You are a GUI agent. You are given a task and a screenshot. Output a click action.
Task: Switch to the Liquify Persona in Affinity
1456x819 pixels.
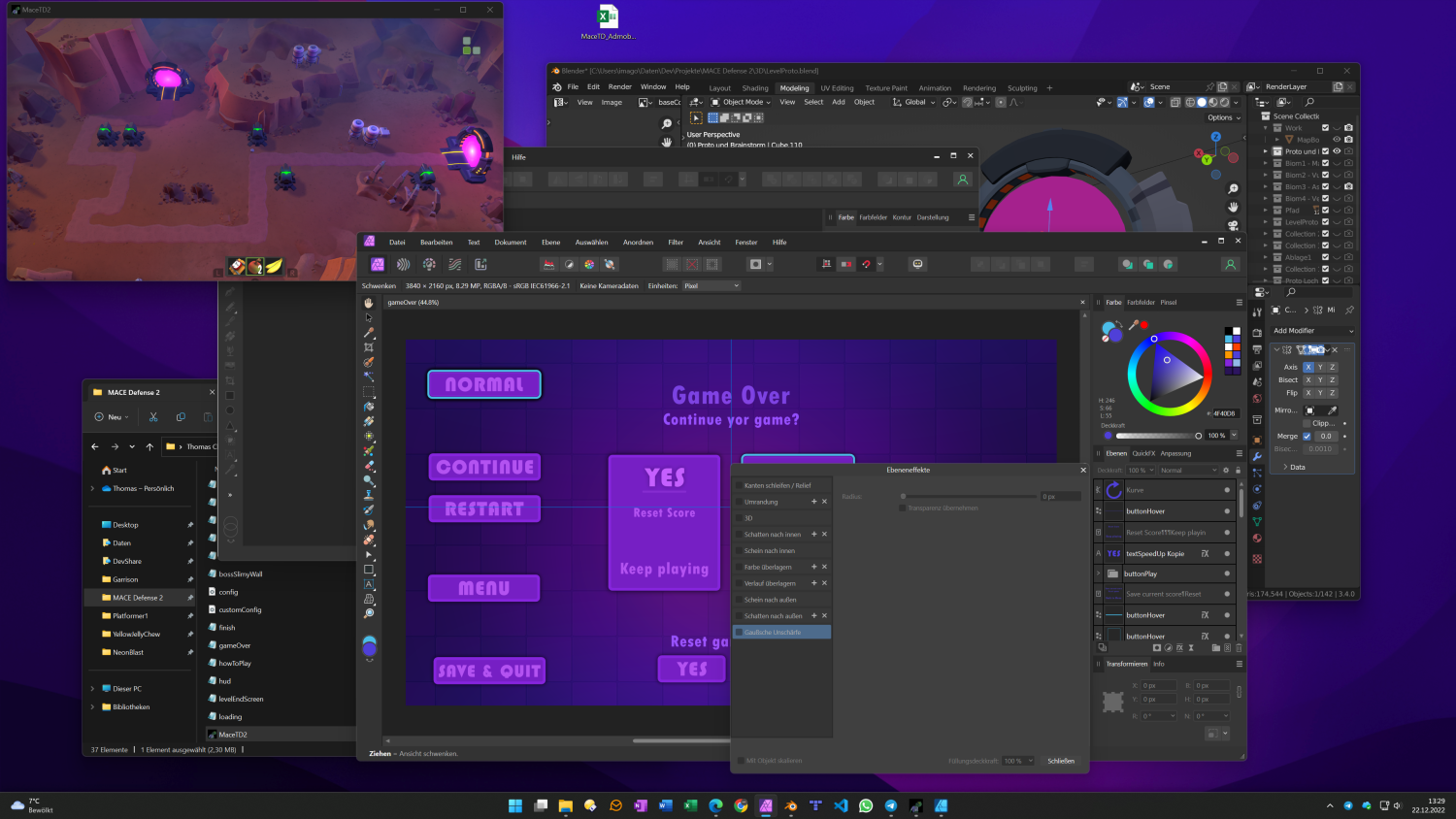point(404,263)
